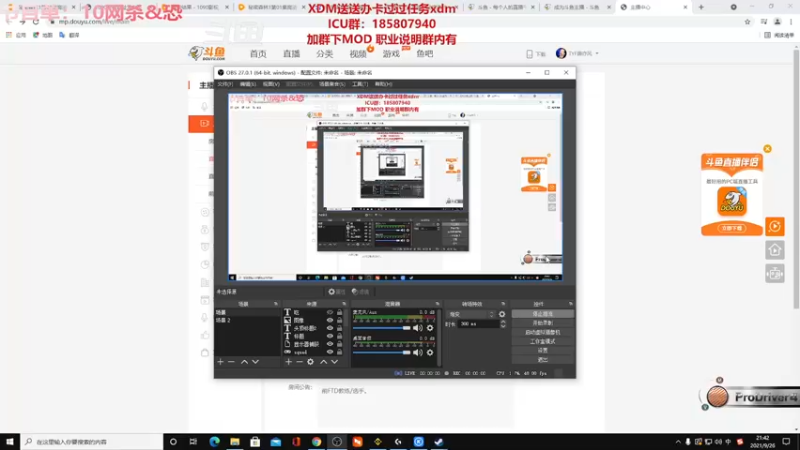Open Google Chrome from the taskbar

(x=316, y=442)
